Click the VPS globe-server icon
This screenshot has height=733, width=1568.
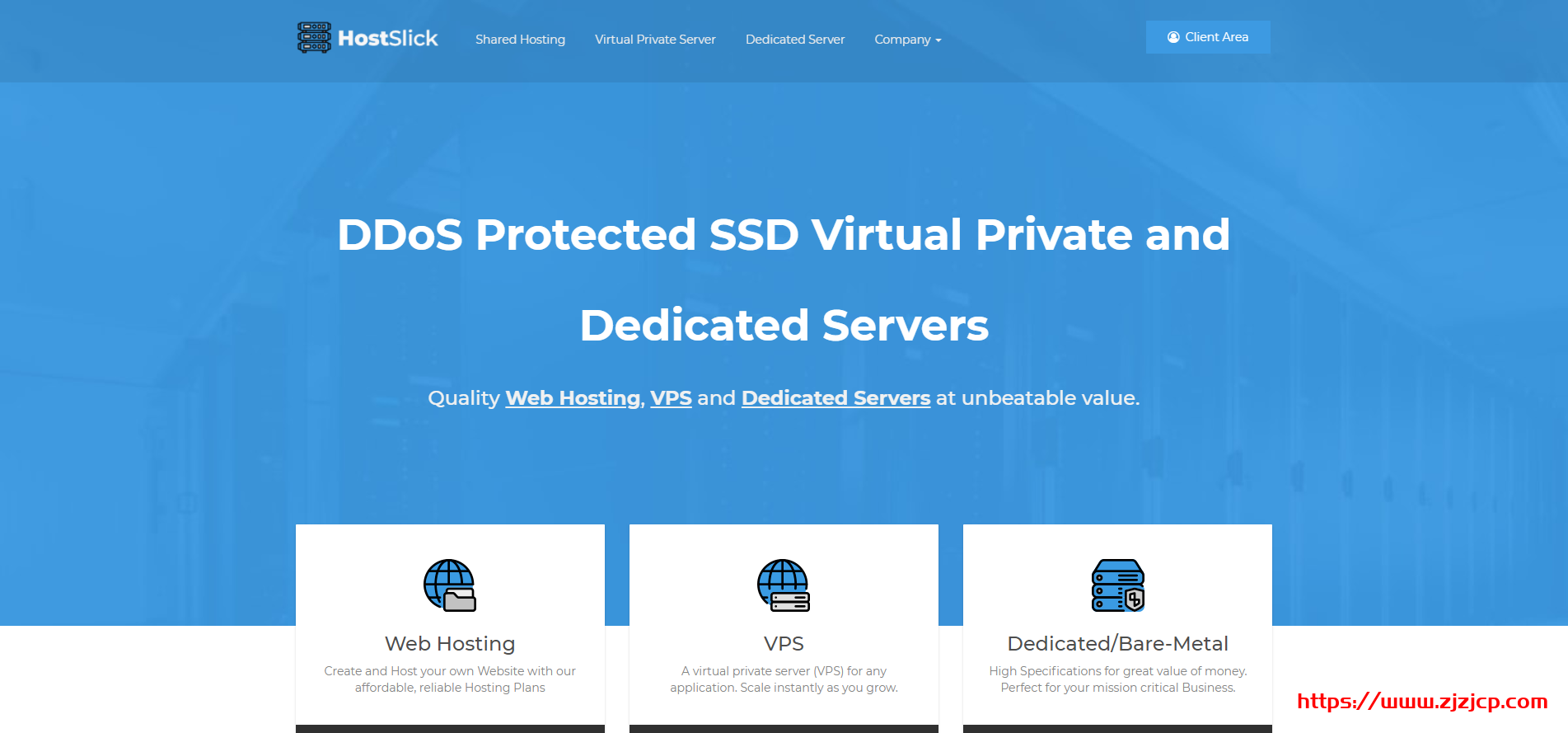(x=784, y=585)
